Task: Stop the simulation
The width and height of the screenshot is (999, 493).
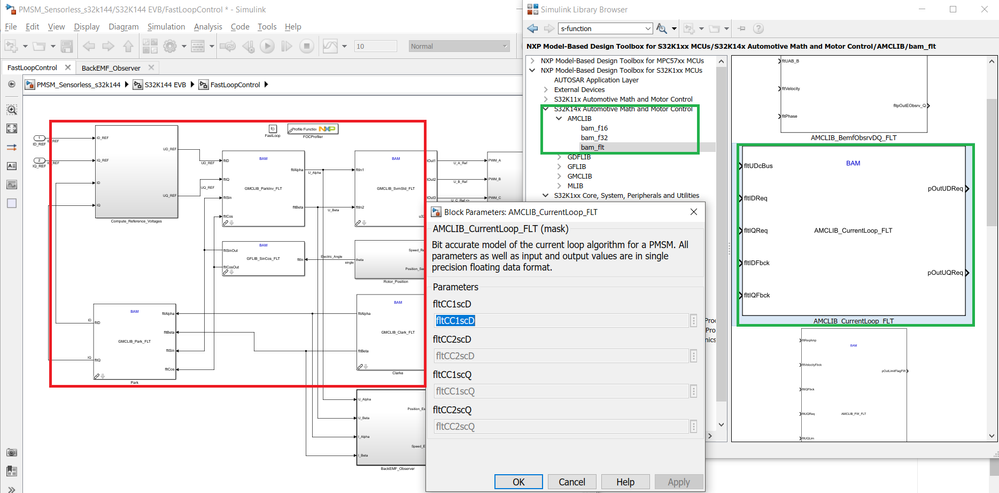Action: [x=306, y=46]
